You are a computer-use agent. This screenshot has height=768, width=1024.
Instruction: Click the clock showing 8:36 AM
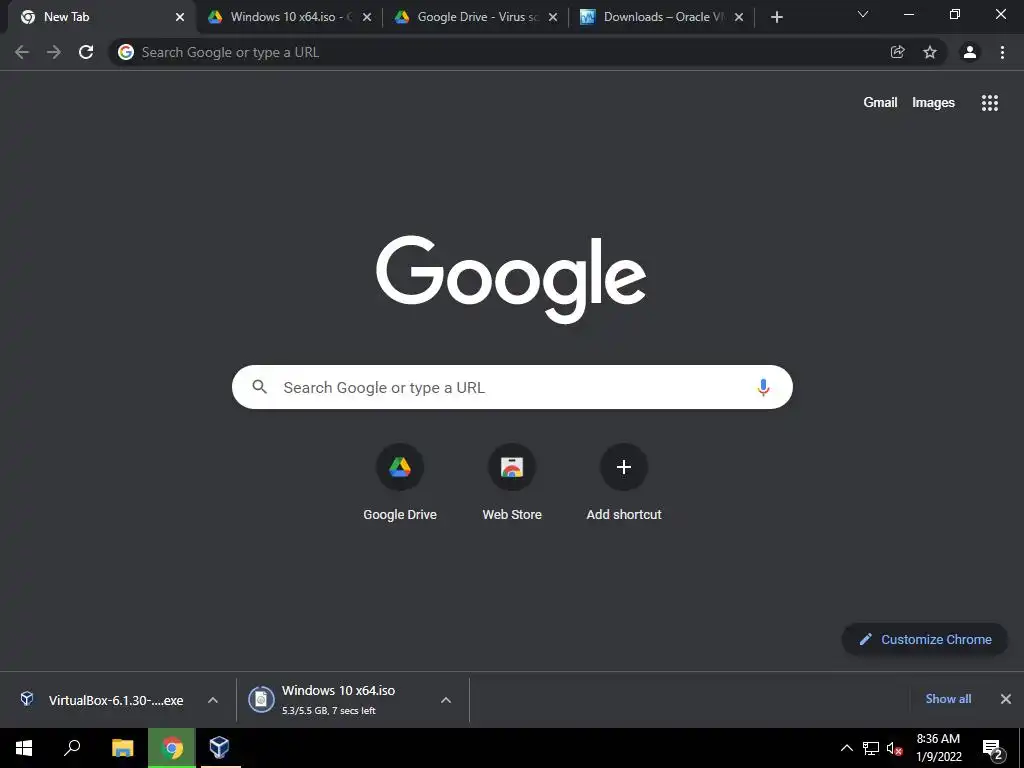938,748
